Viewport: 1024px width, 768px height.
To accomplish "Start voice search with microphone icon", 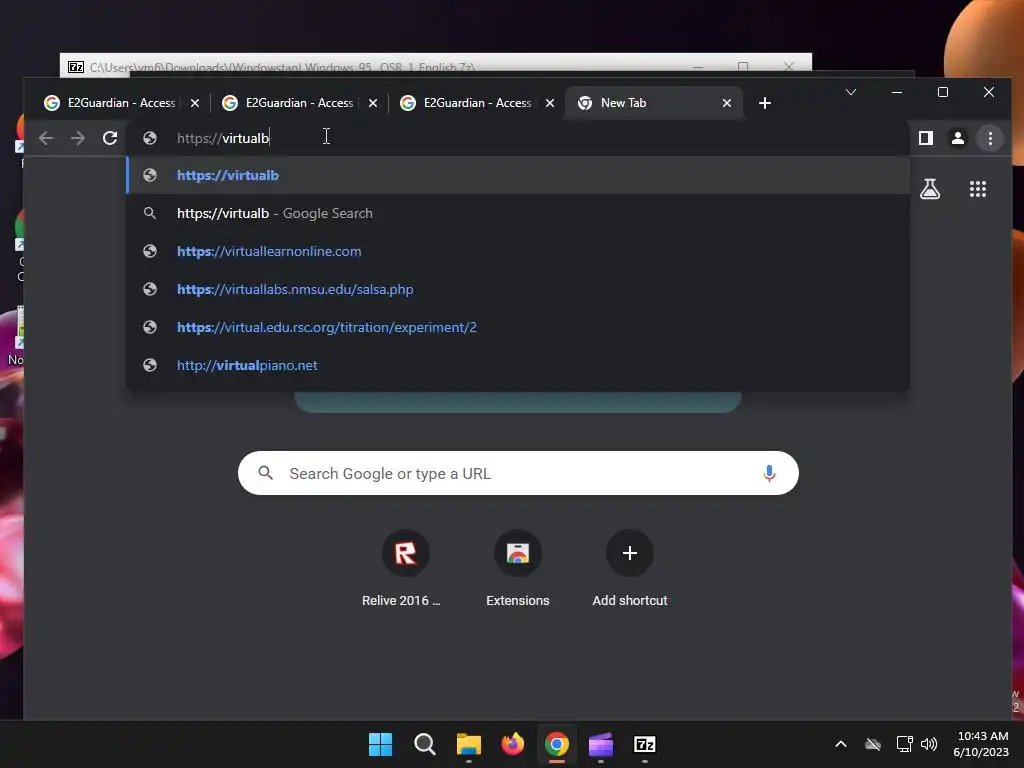I will tap(769, 473).
